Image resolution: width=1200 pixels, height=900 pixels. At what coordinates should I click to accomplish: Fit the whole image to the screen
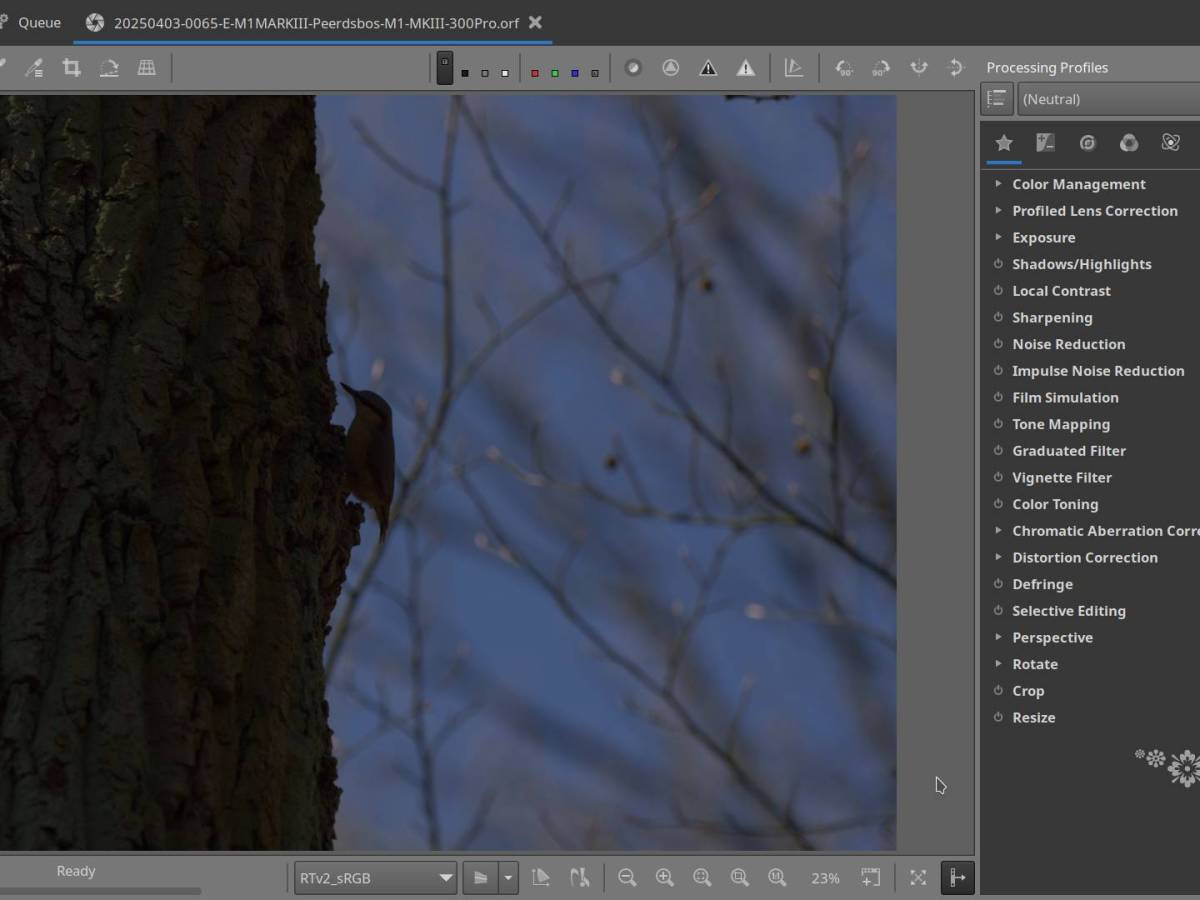702,878
